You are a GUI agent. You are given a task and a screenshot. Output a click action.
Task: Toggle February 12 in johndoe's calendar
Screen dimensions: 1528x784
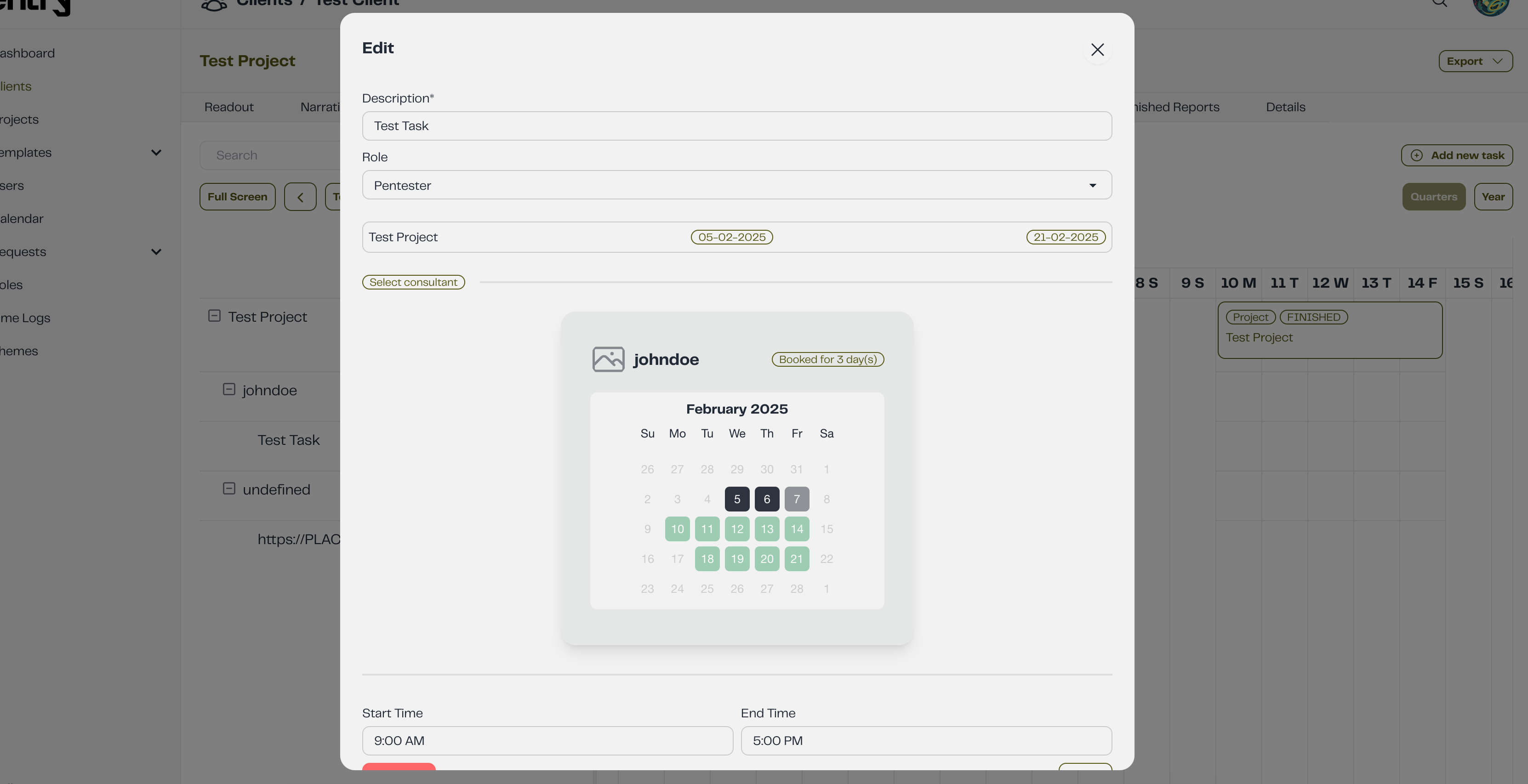point(737,529)
